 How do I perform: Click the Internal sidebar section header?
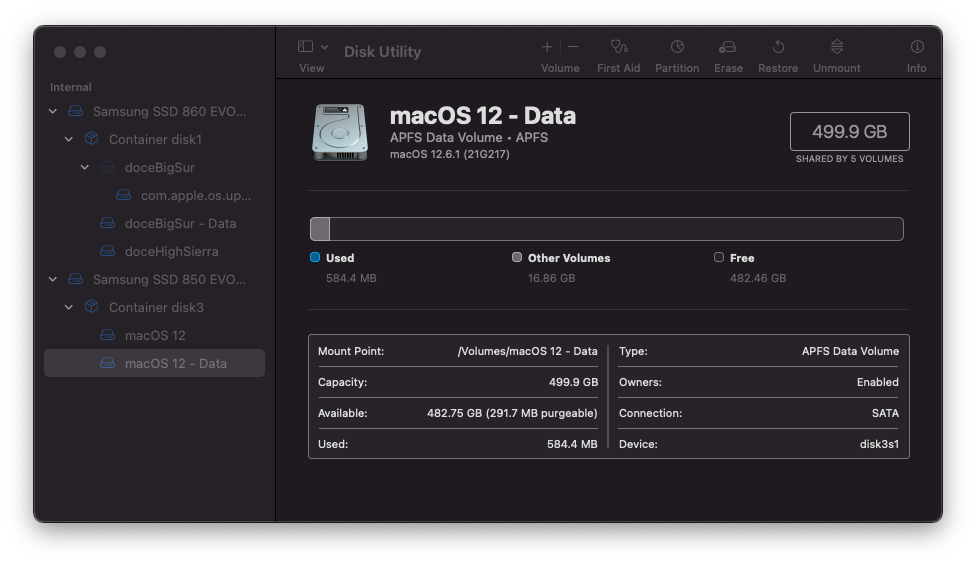click(x=71, y=87)
